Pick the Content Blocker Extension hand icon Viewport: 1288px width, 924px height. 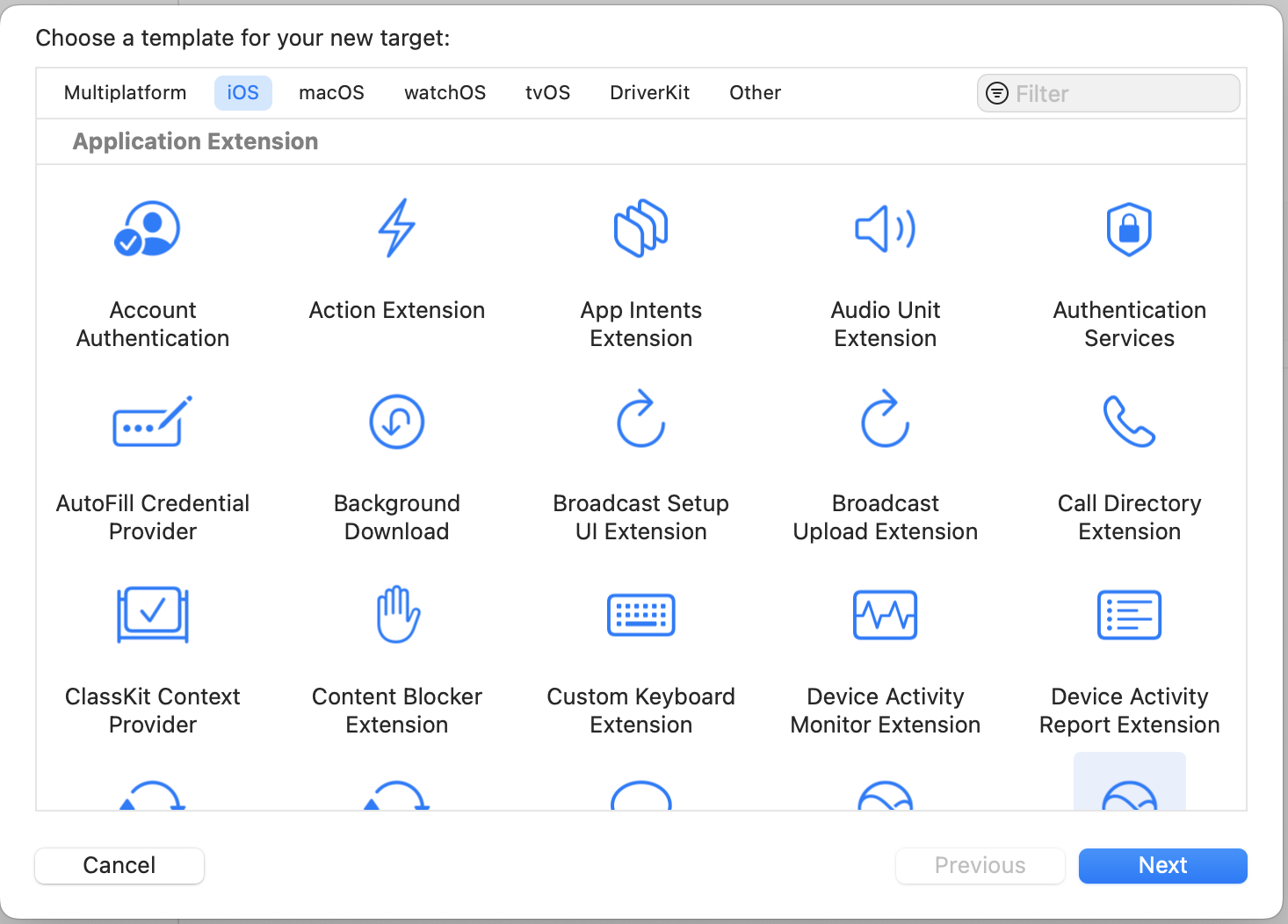(x=398, y=614)
